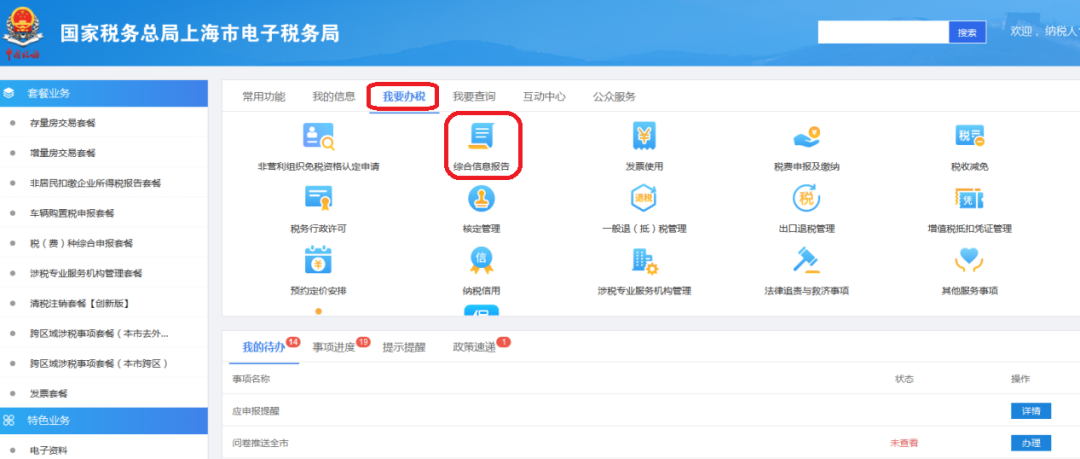The width and height of the screenshot is (1080, 459).
Task: Switch to the 我要查询 tab
Action: pos(474,96)
